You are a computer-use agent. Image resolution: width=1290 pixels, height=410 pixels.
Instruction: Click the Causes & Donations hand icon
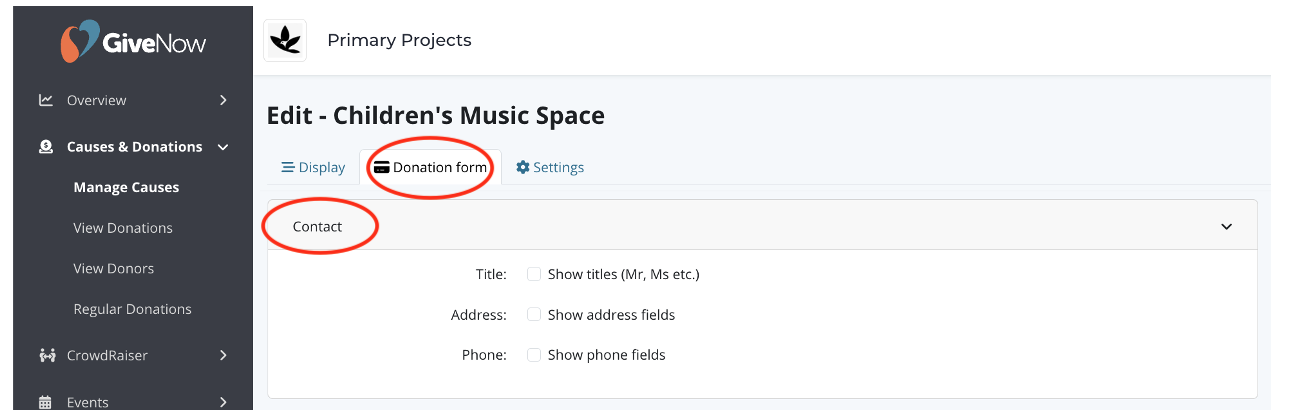tap(46, 147)
